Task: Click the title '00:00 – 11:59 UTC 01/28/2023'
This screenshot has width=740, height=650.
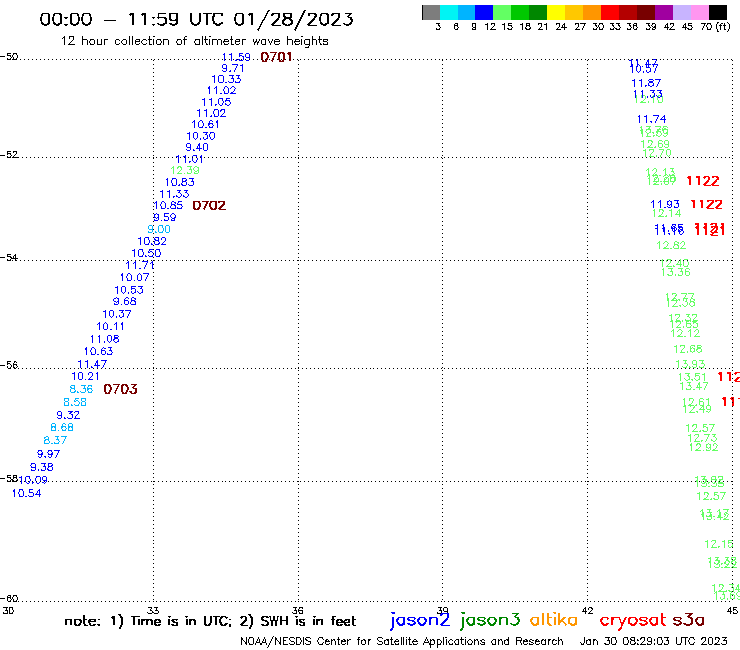Action: 196,19
